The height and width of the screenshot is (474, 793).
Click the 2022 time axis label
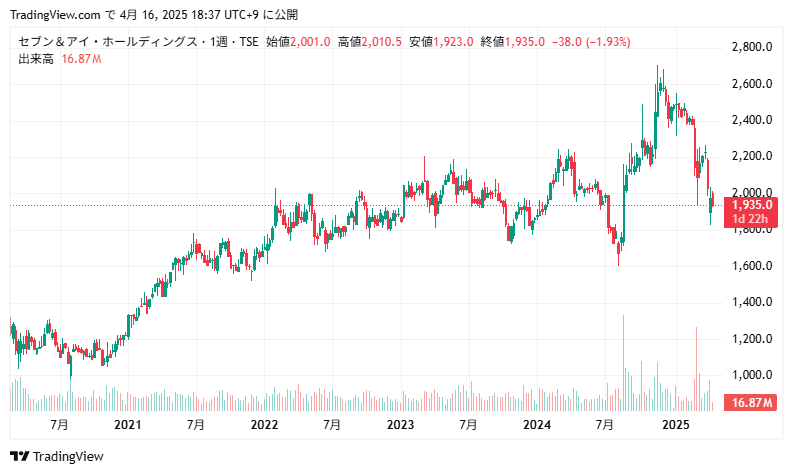coord(264,424)
